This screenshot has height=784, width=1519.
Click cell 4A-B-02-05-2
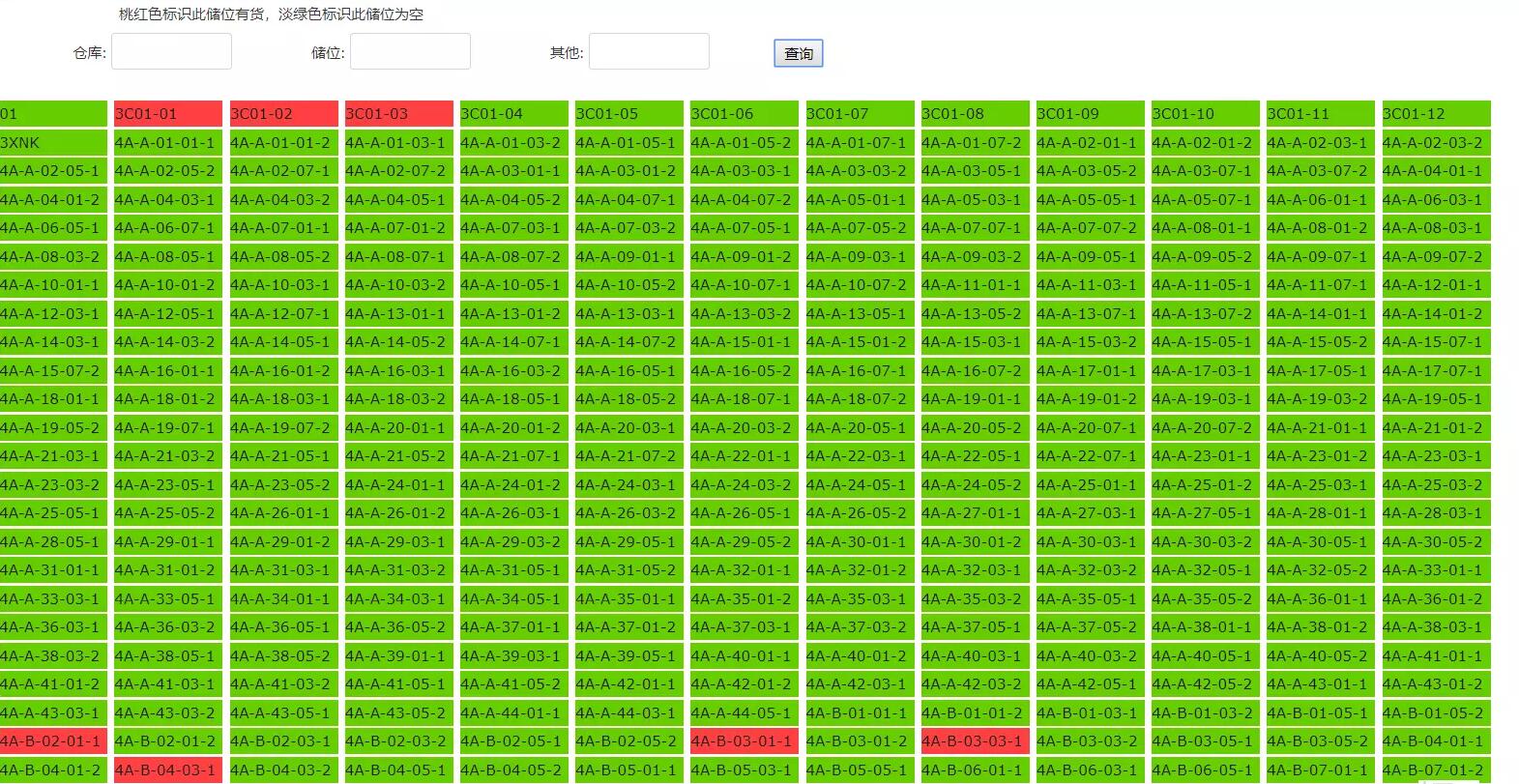629,741
